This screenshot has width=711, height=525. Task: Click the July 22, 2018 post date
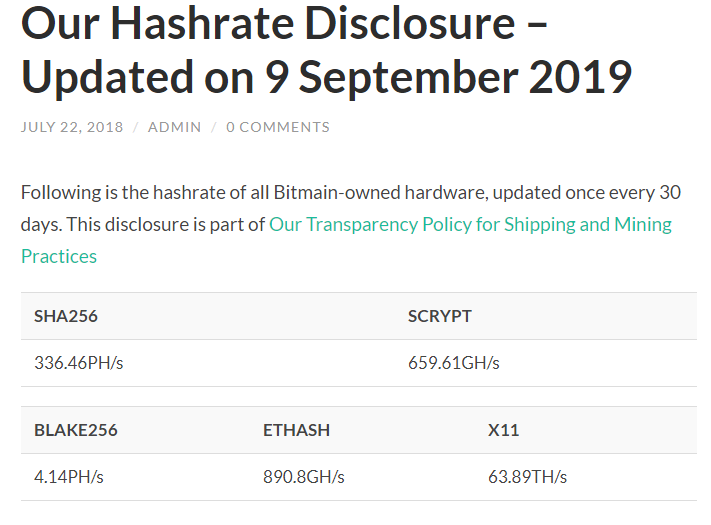(x=72, y=127)
